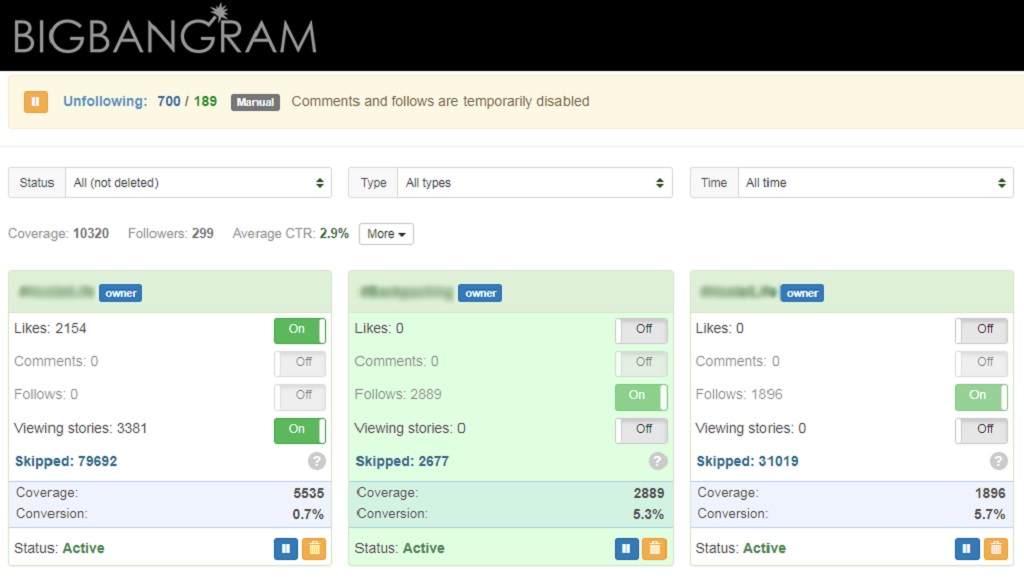The image size is (1024, 580).
Task: Turn off the Follows: 1896 toggle
Action: point(982,396)
